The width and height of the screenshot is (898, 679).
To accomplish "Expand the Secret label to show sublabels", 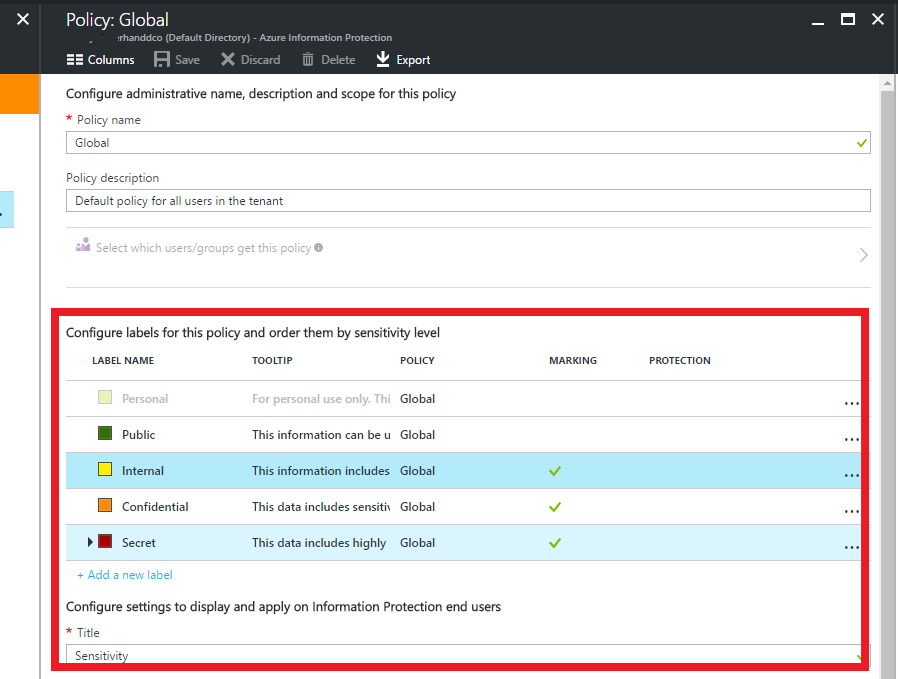I will point(90,542).
